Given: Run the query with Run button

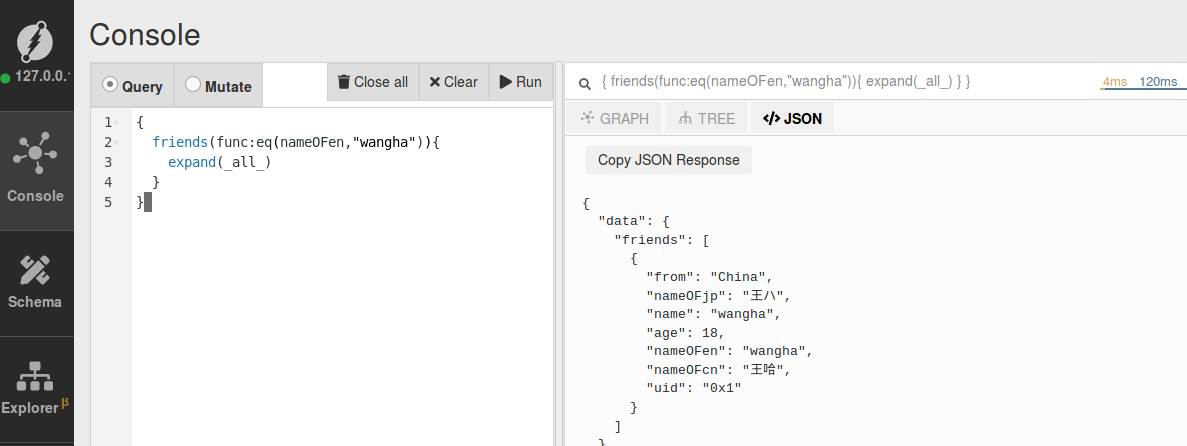Looking at the screenshot, I should coord(521,82).
